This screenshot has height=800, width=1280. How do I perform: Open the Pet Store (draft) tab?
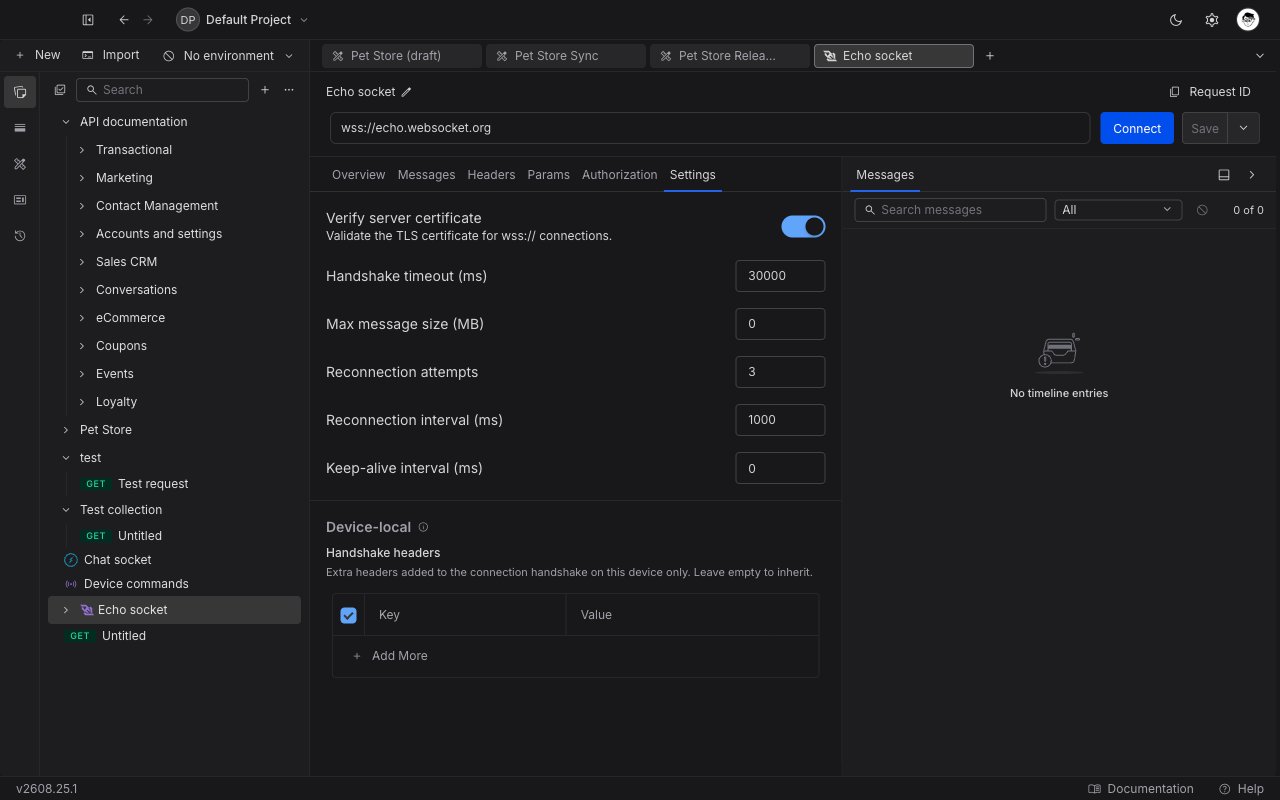tap(402, 56)
